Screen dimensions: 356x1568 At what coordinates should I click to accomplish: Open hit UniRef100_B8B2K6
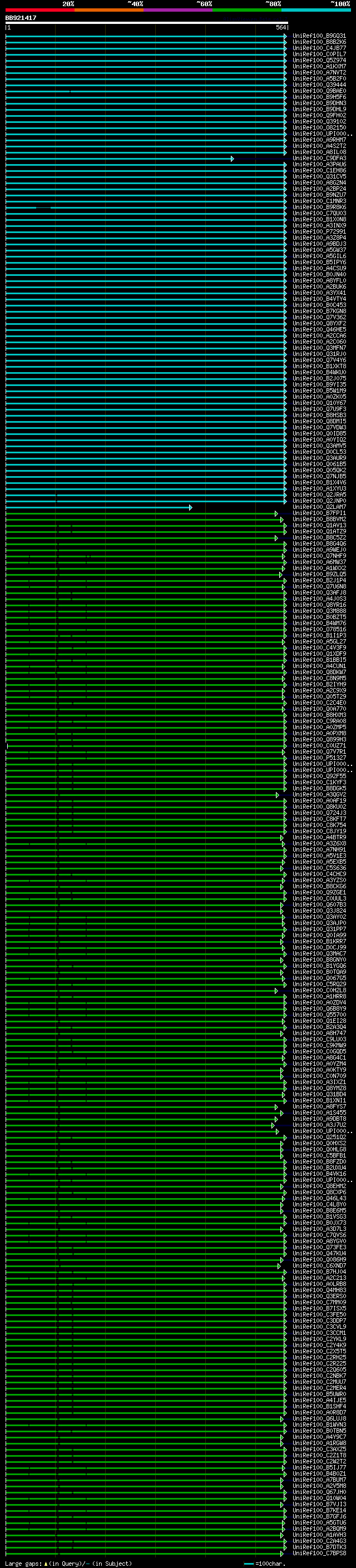(319, 42)
